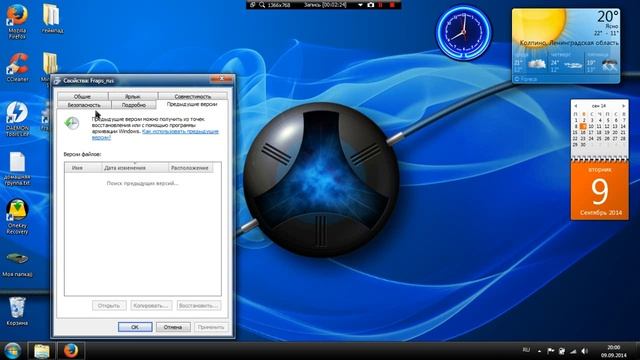640x360 pixels.
Task: Open the Корзина recycle bin
Action: [x=17, y=311]
